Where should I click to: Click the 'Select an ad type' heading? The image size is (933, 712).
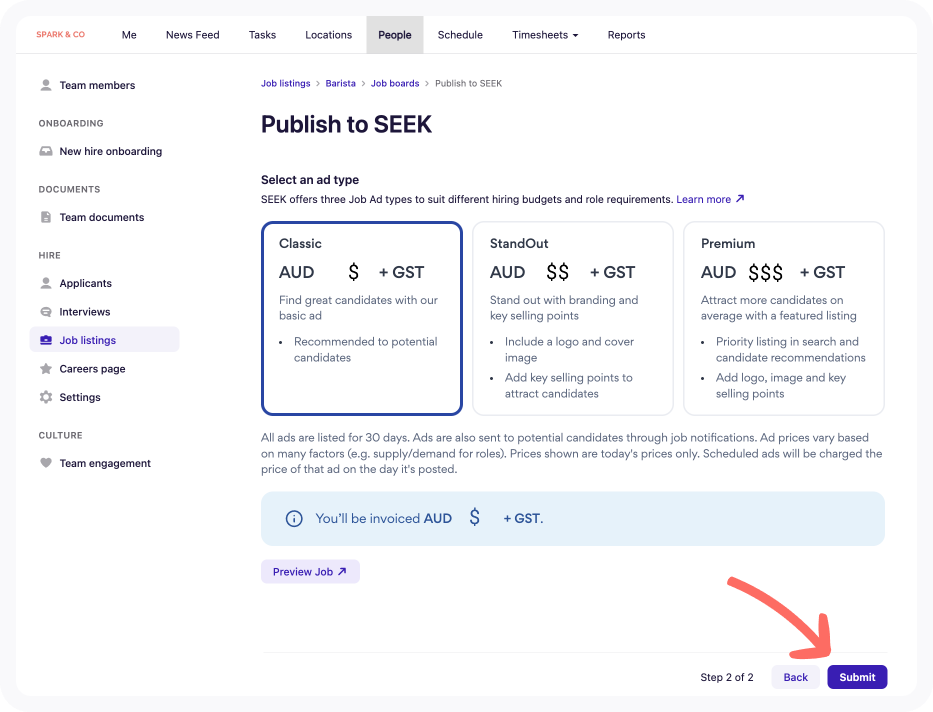tap(310, 180)
